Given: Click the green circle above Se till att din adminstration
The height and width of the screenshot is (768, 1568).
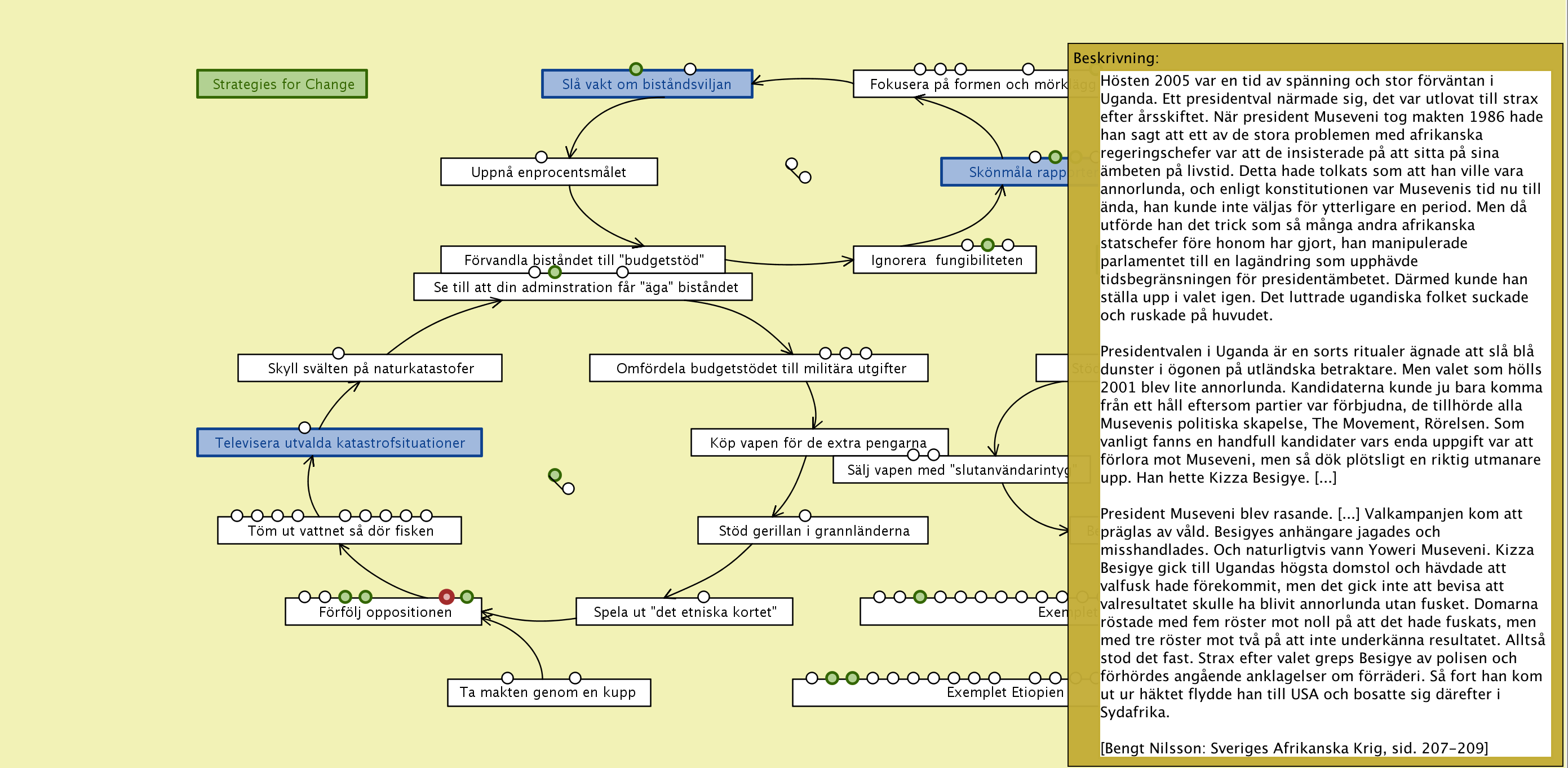Looking at the screenshot, I should 554,272.
